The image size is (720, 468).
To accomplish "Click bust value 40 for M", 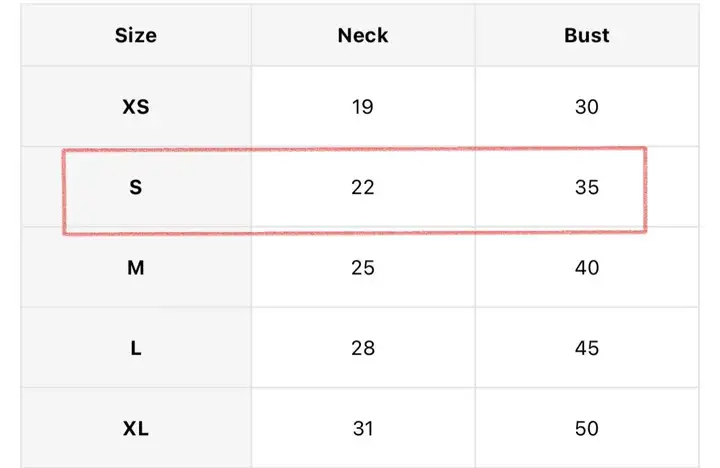I will coord(586,268).
